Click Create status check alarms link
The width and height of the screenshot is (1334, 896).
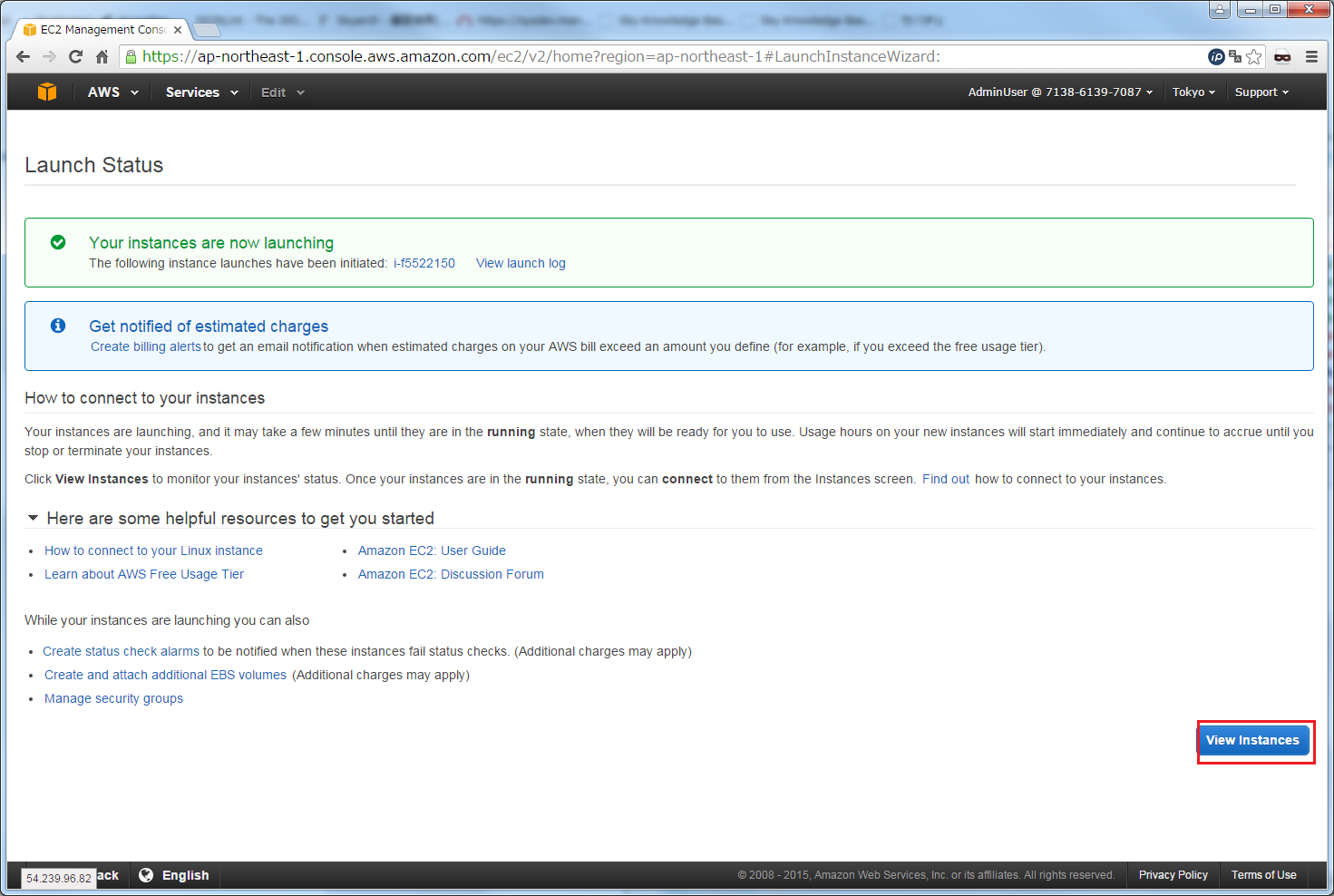(x=121, y=651)
